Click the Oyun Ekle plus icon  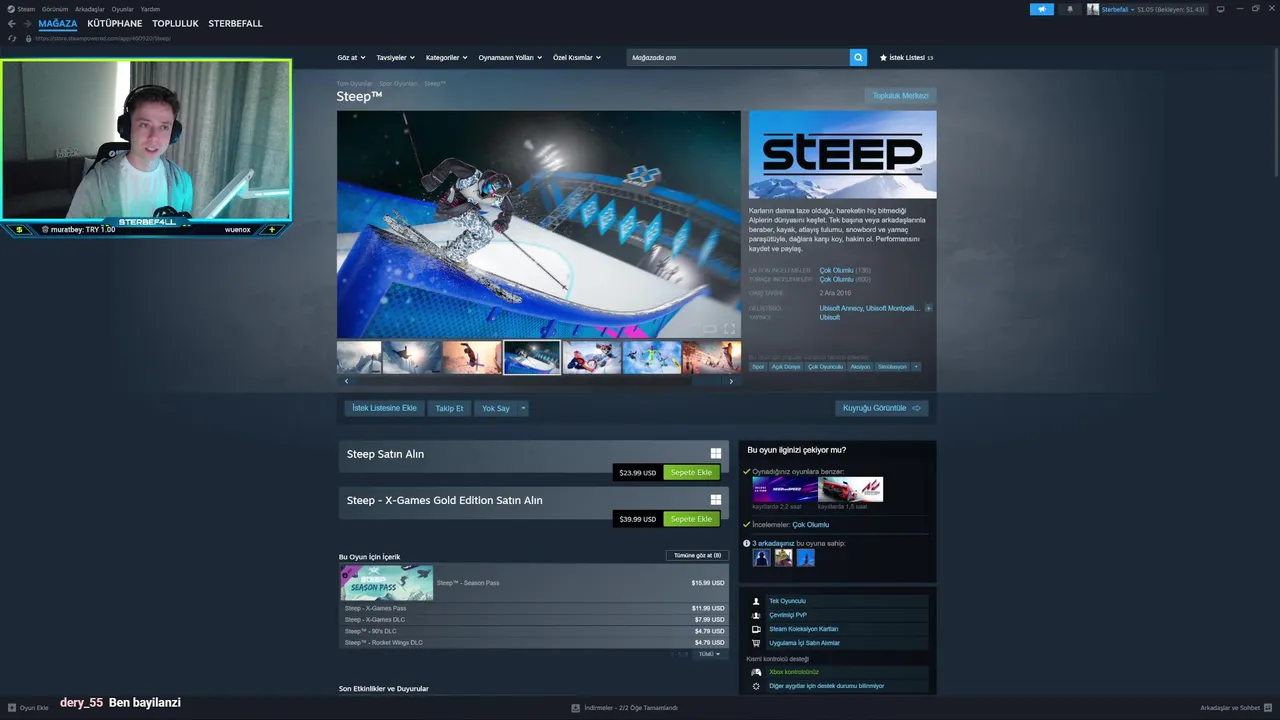(12, 708)
